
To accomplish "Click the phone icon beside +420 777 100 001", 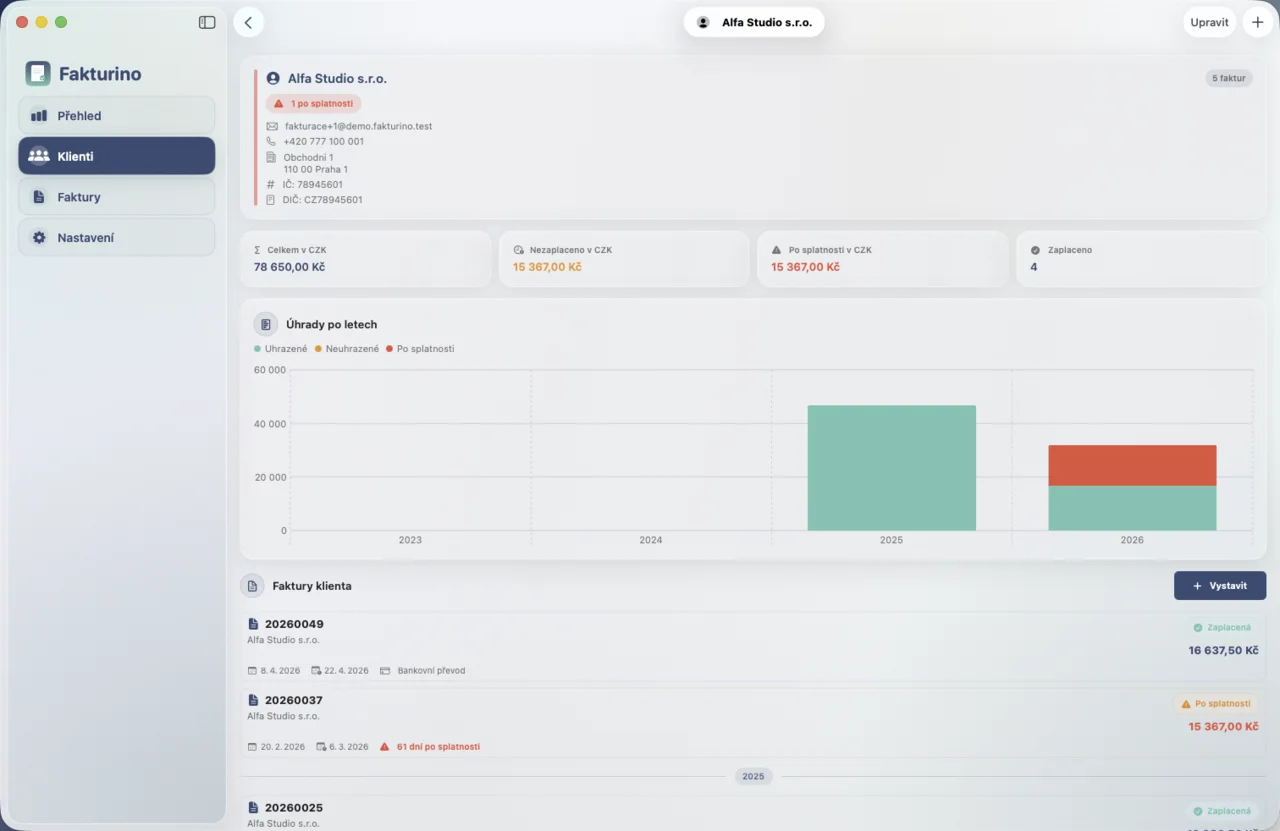I will [x=272, y=141].
